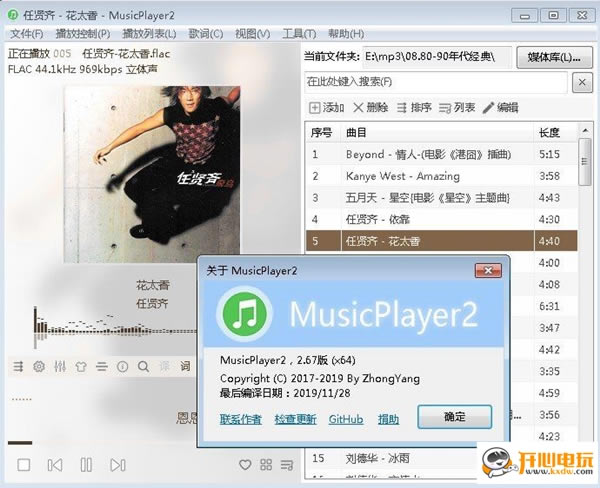Open the 排序 sort options

click(x=414, y=108)
